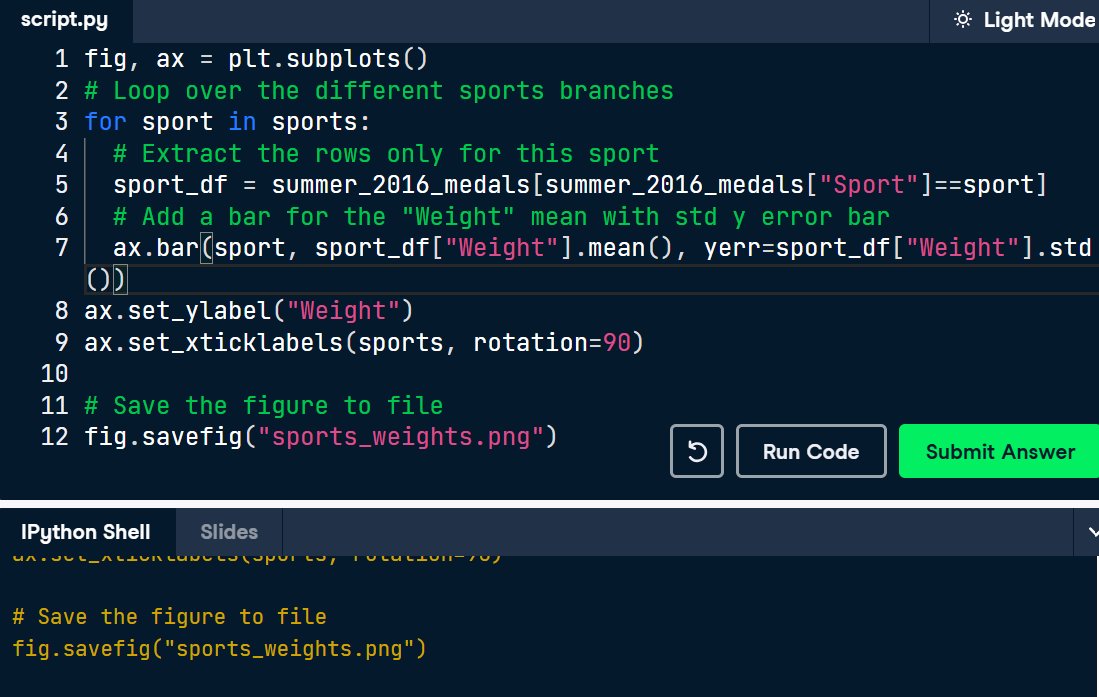Toggle Light Mode
Image resolution: width=1099 pixels, height=697 pixels.
(x=1024, y=20)
